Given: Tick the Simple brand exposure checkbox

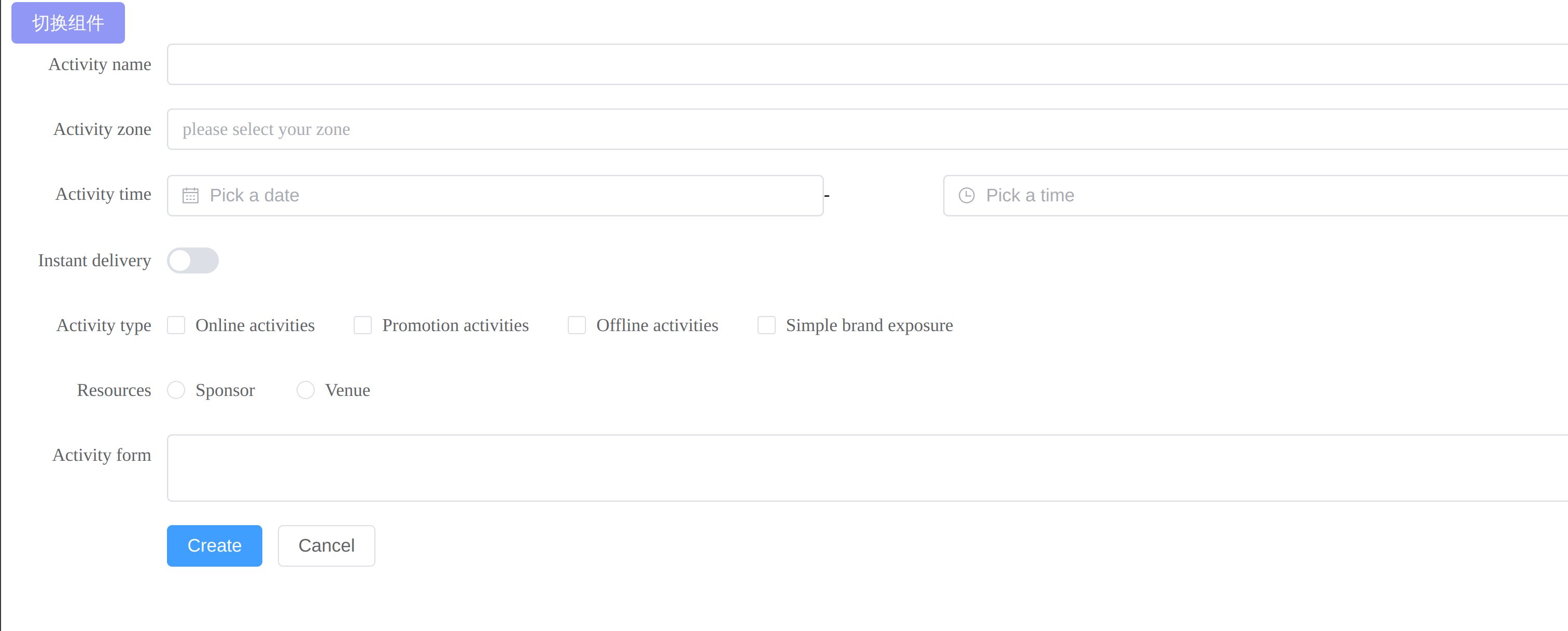Looking at the screenshot, I should (x=766, y=325).
